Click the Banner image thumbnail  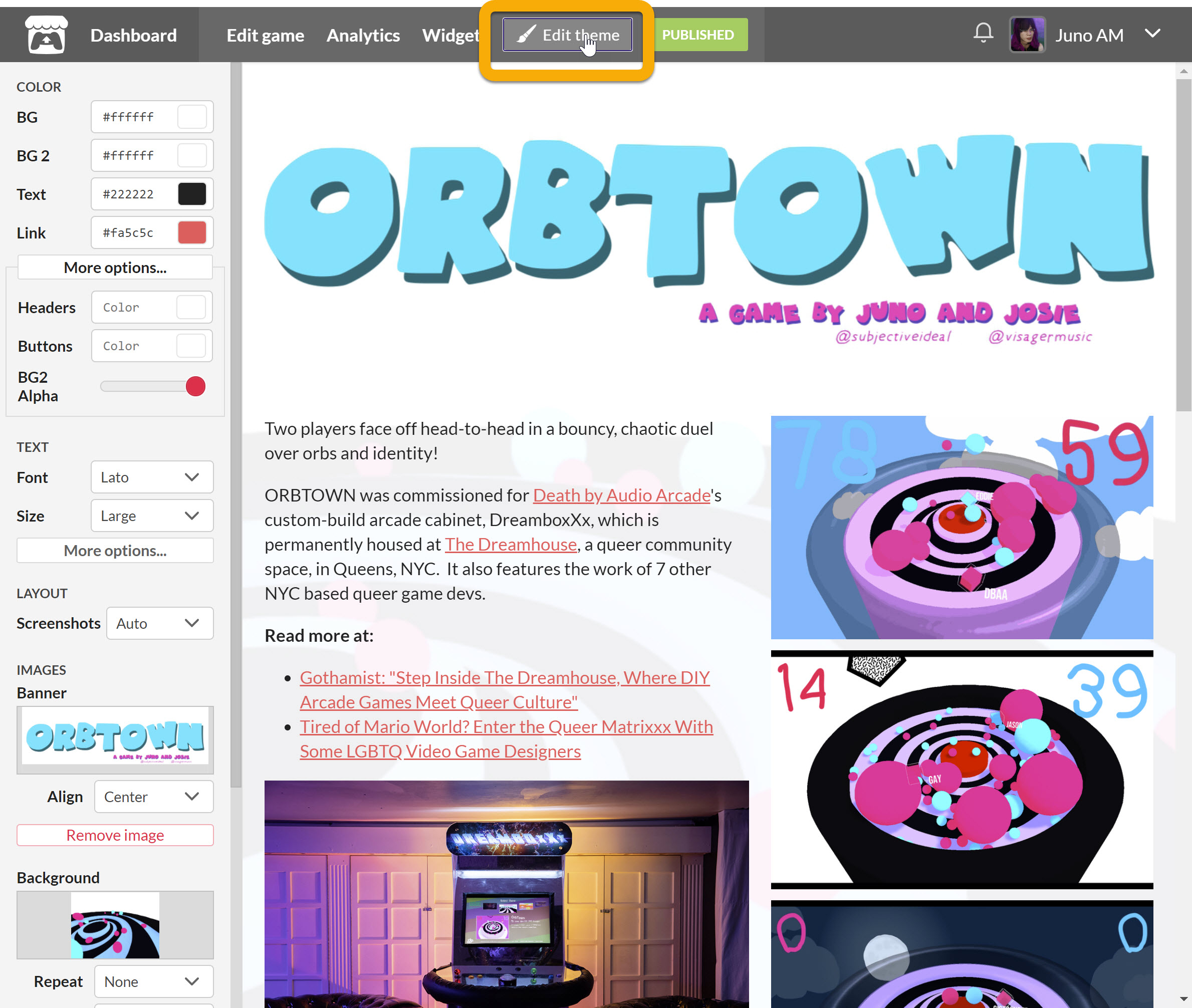(x=115, y=739)
